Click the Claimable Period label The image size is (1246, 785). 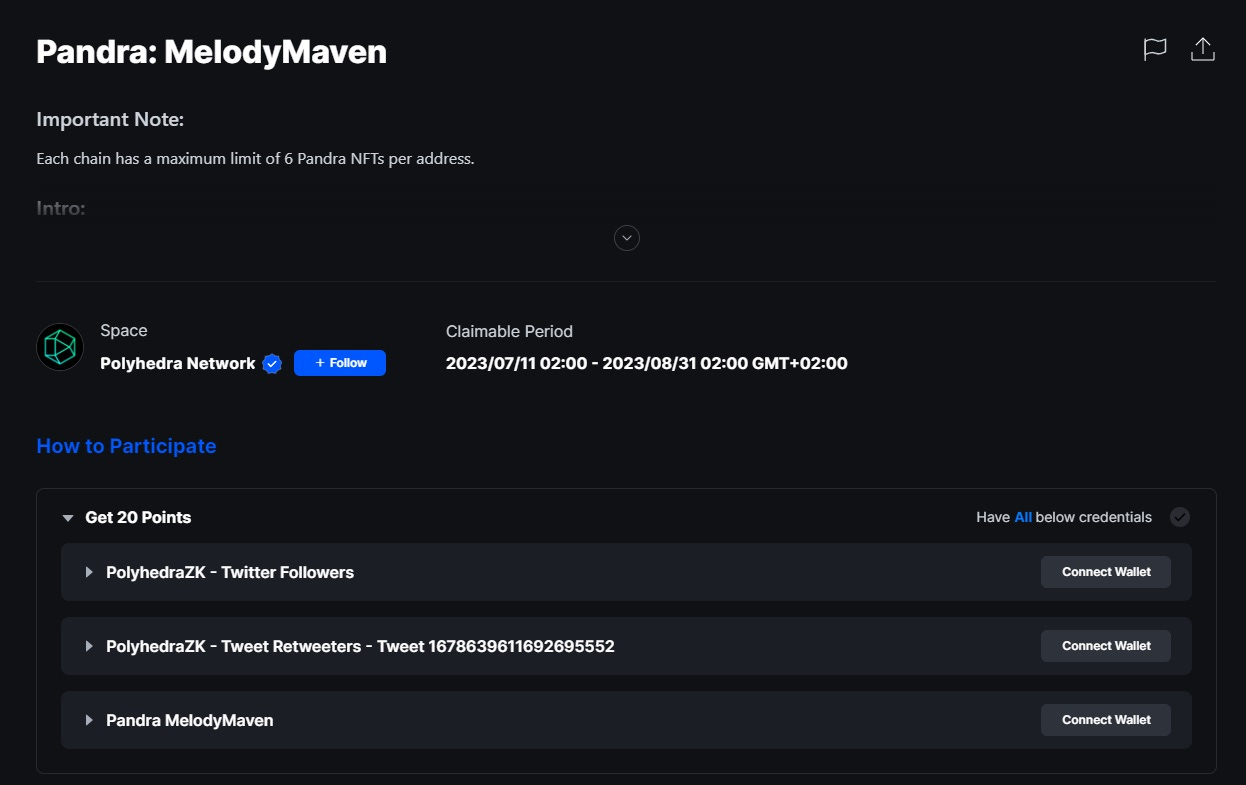509,331
